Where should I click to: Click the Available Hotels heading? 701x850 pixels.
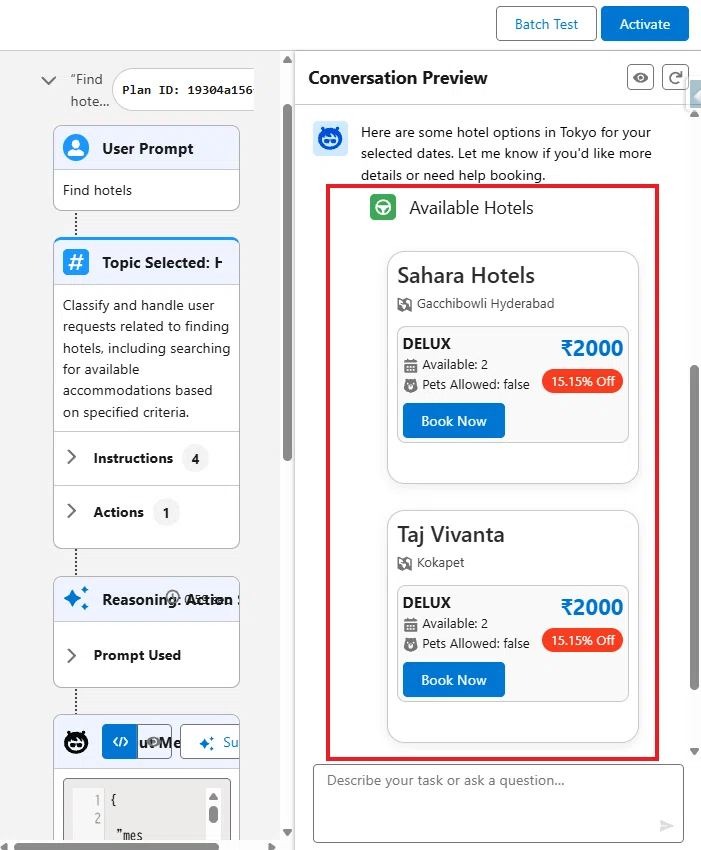tap(471, 208)
